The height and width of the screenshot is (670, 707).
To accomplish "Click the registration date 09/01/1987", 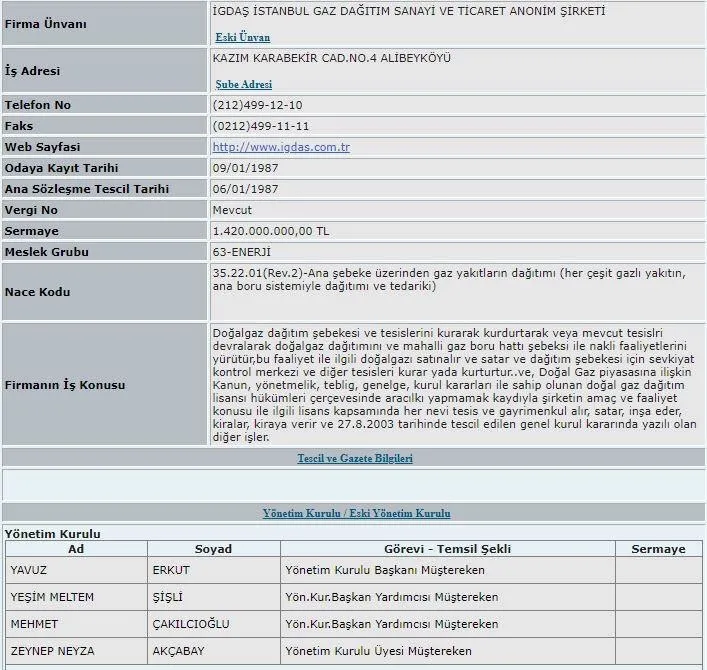I will [247, 168].
